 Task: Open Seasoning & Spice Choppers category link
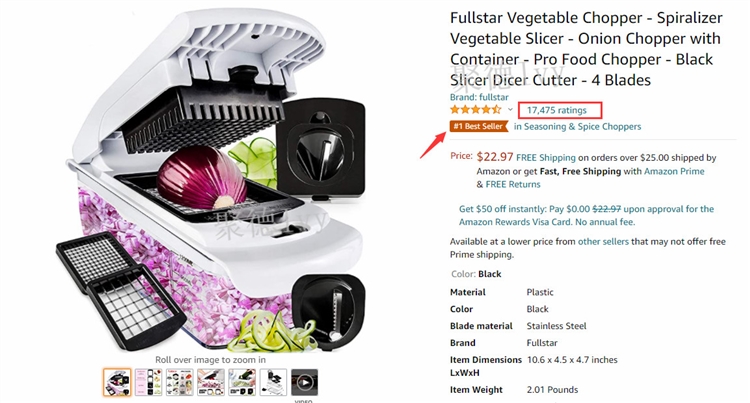(x=577, y=127)
